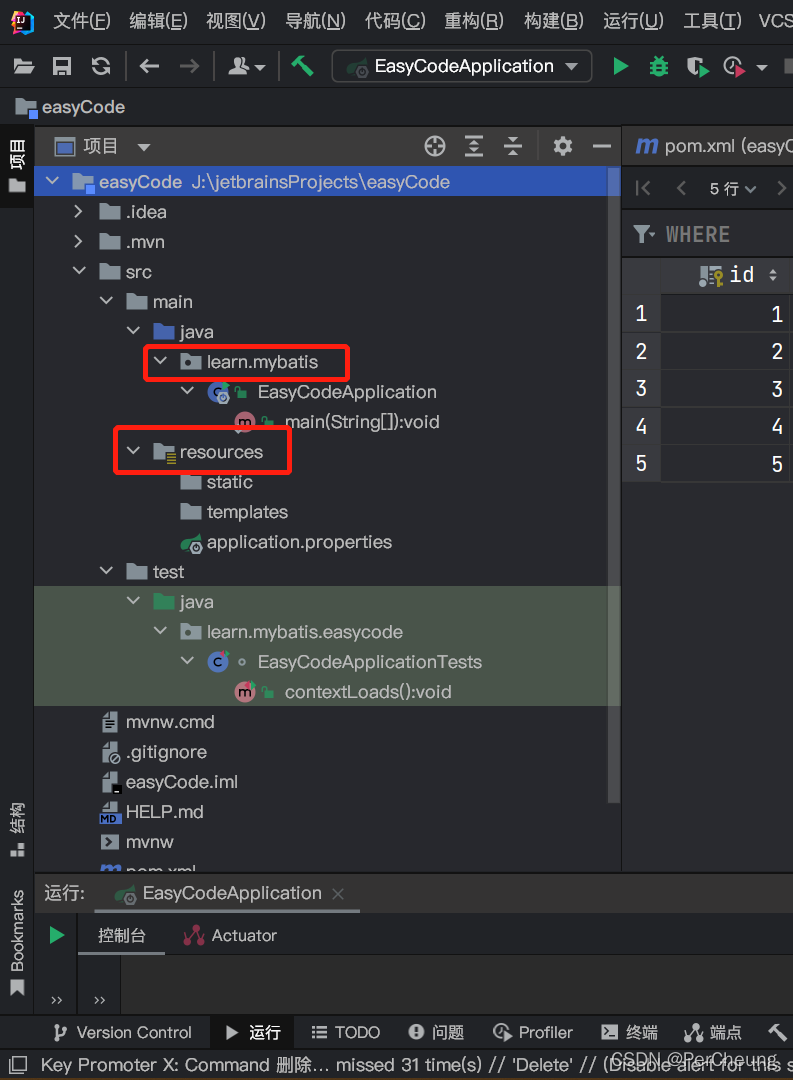This screenshot has height=1080, width=793.
Task: Open the 重构(R) menu
Action: click(x=473, y=21)
